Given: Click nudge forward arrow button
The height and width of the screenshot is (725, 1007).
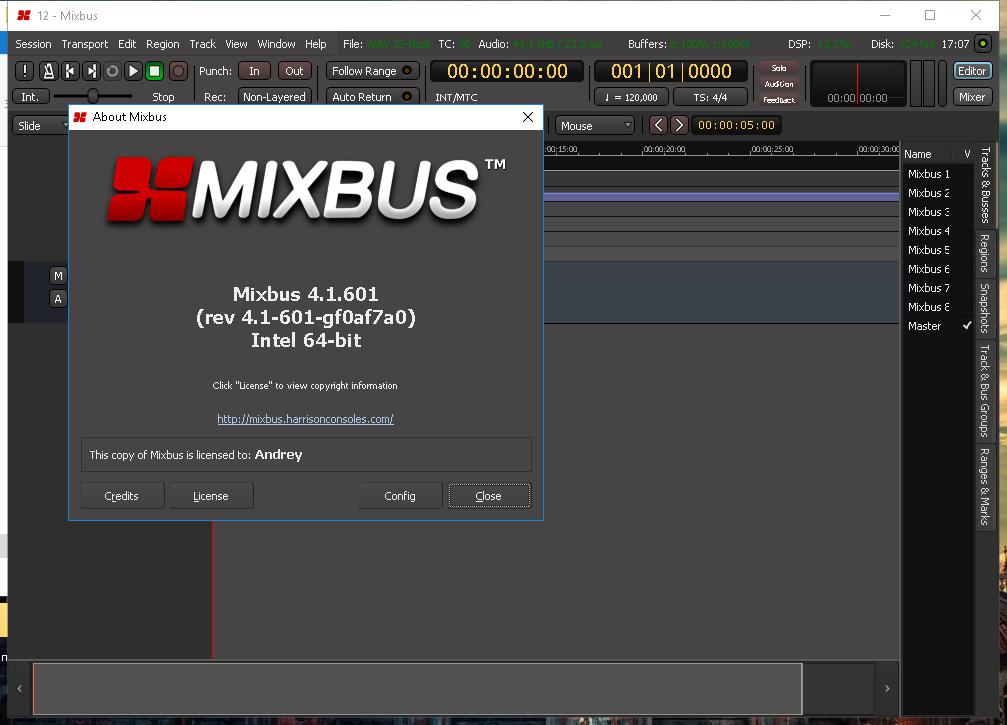Looking at the screenshot, I should [679, 125].
